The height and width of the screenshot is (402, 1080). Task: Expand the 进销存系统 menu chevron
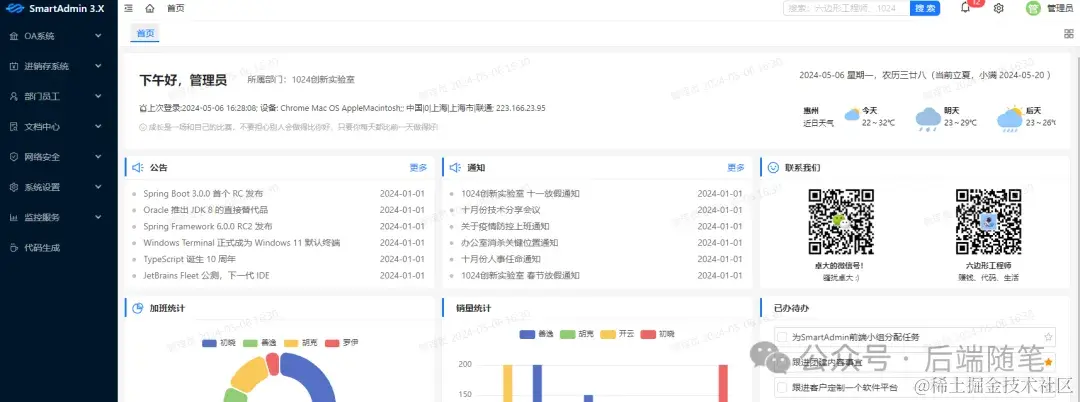pyautogui.click(x=98, y=66)
